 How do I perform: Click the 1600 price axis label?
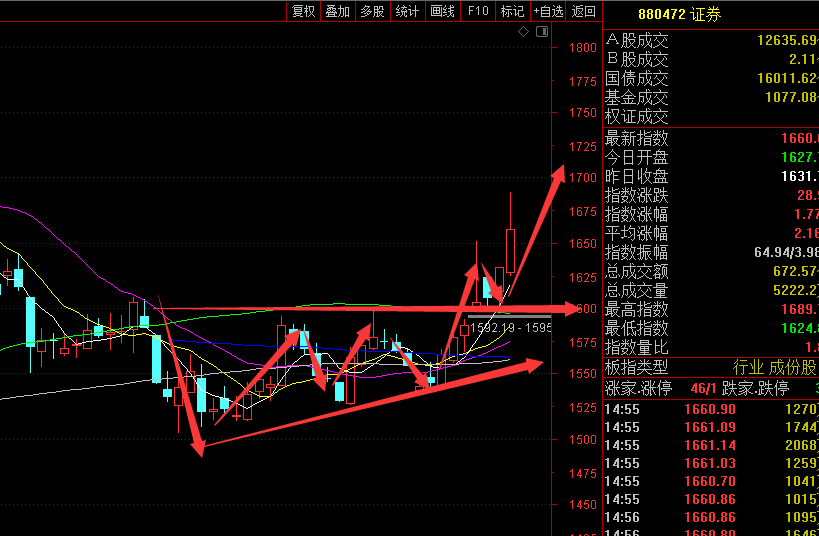[x=582, y=309]
